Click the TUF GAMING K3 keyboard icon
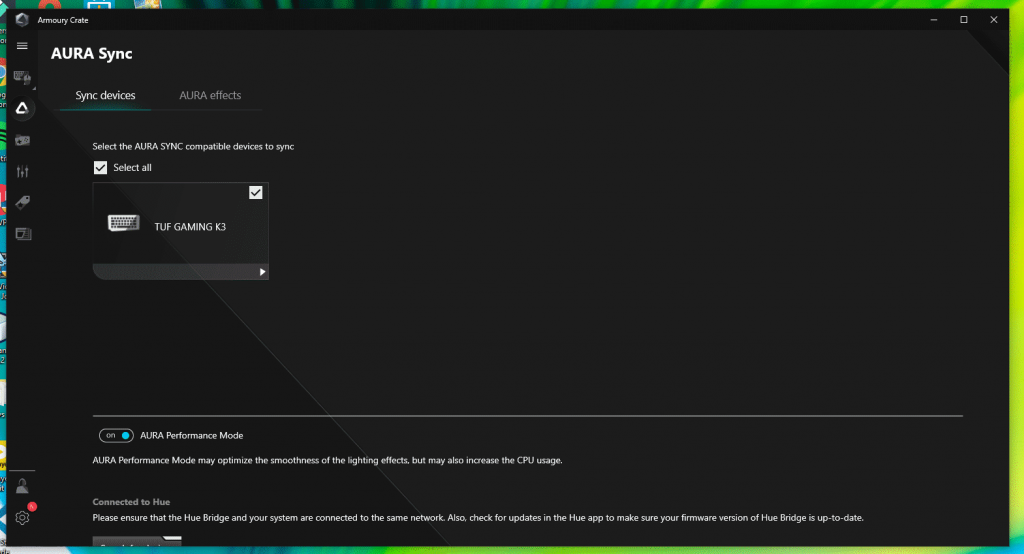The height and width of the screenshot is (554, 1024). click(x=123, y=223)
